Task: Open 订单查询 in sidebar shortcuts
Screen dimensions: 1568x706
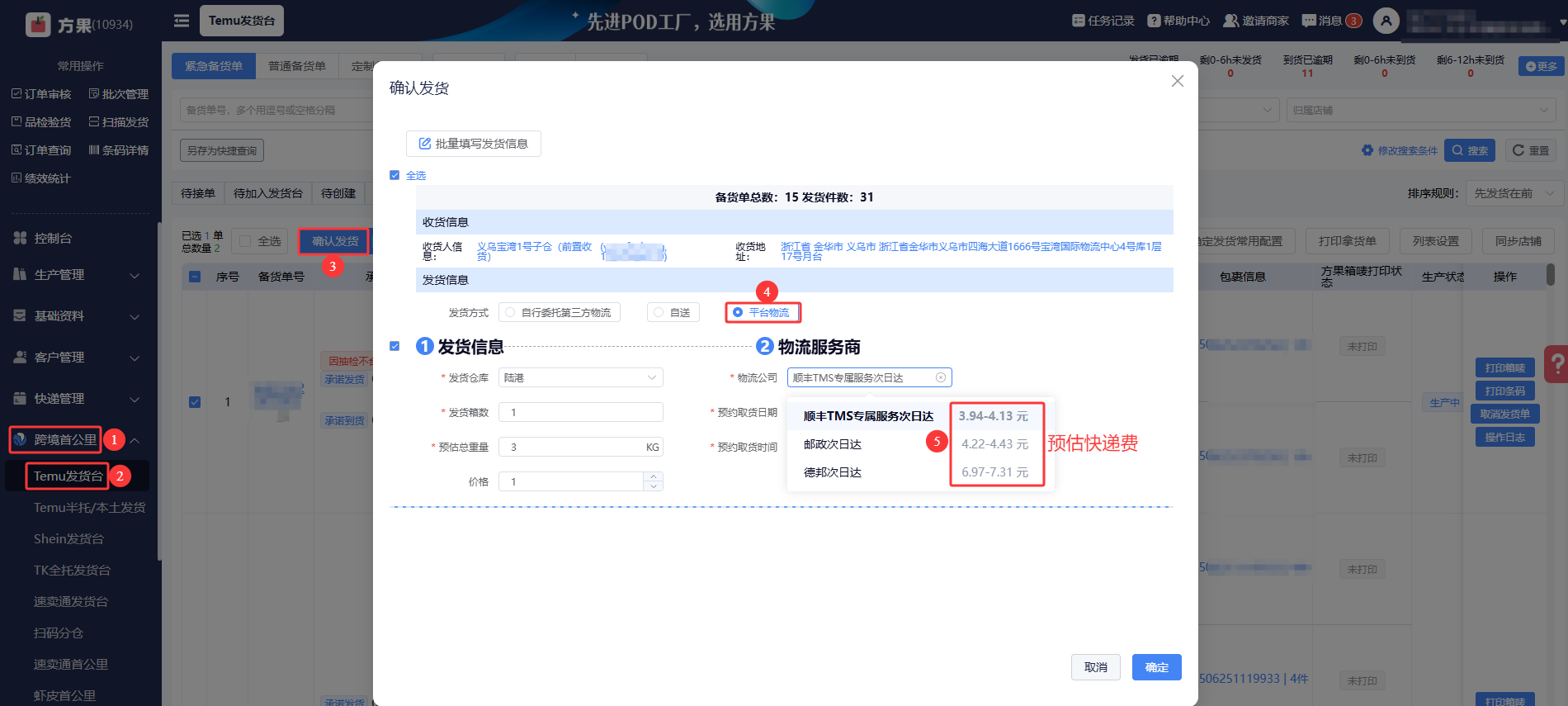Action: point(41,150)
